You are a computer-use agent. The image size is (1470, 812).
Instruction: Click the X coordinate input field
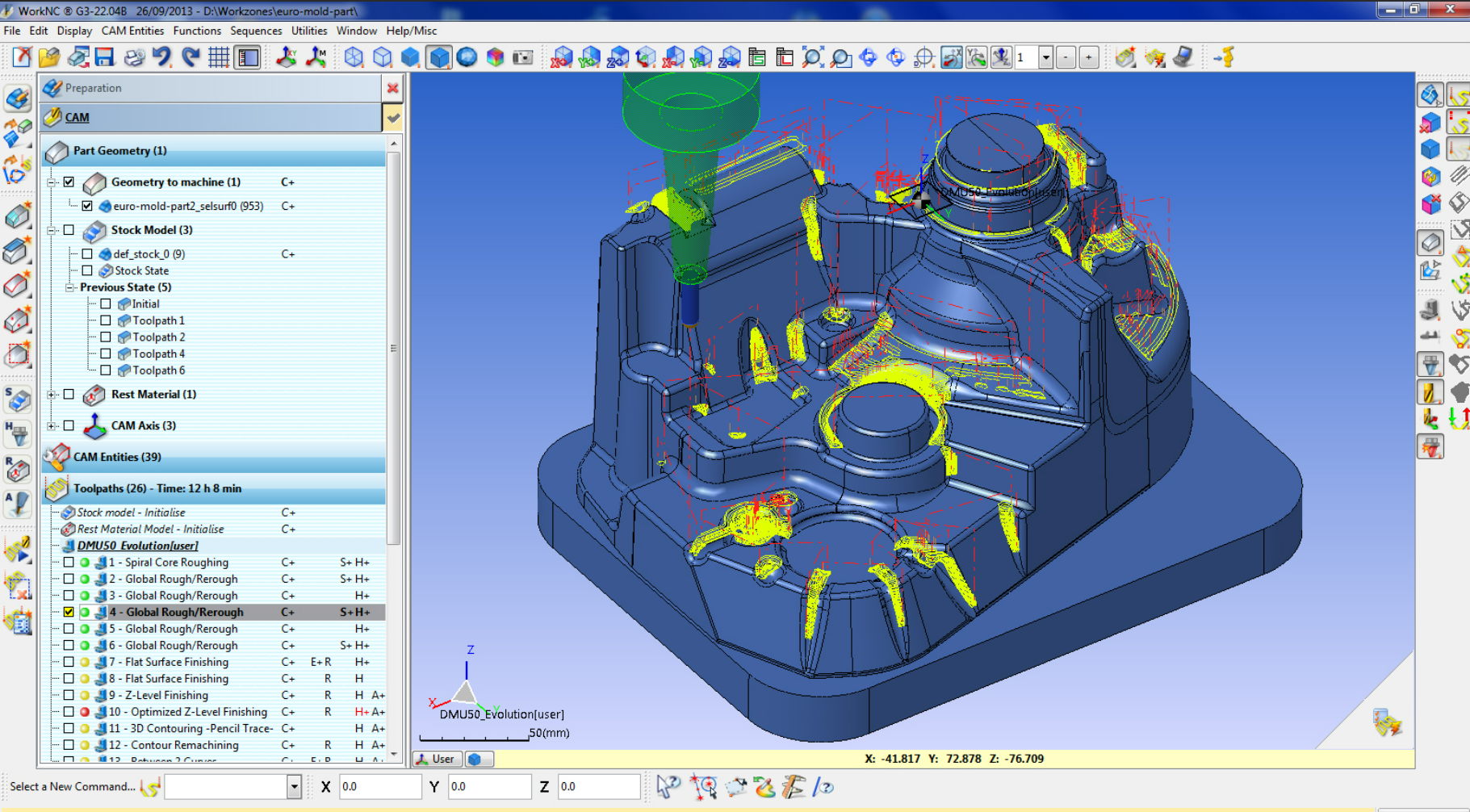tap(379, 786)
